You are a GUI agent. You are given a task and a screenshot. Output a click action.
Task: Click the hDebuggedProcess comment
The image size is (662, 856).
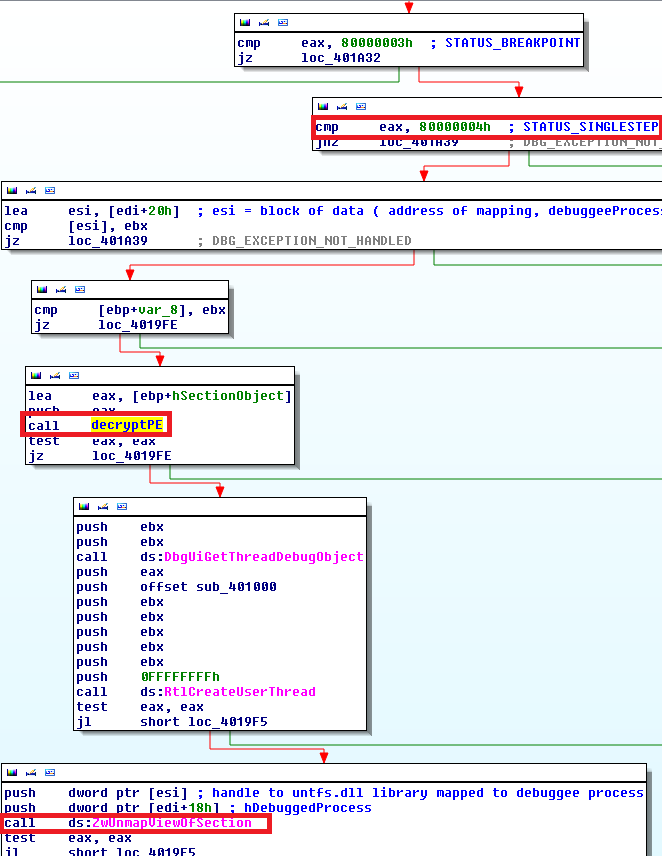pyautogui.click(x=301, y=808)
